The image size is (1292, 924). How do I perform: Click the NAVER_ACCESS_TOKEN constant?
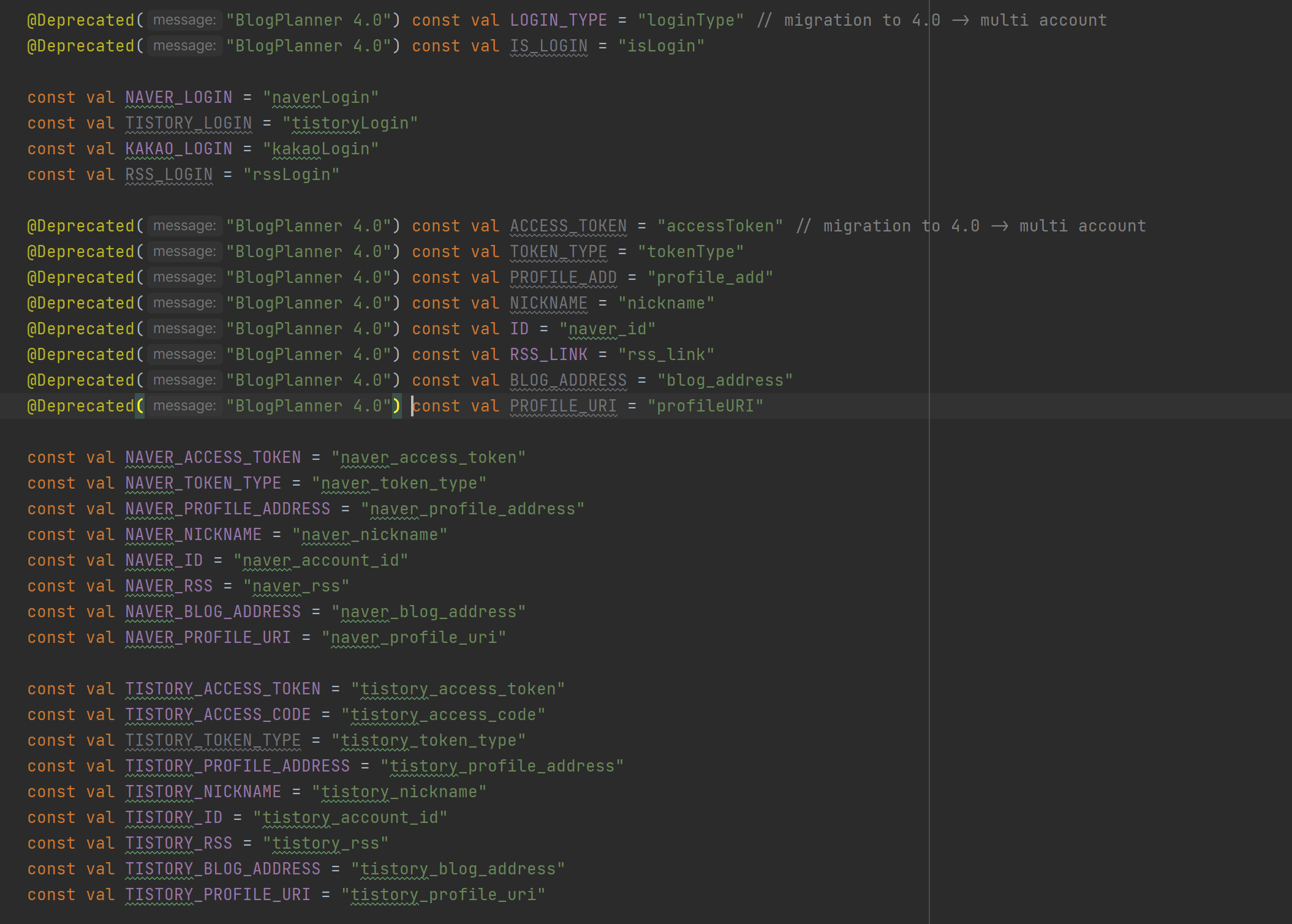213,457
